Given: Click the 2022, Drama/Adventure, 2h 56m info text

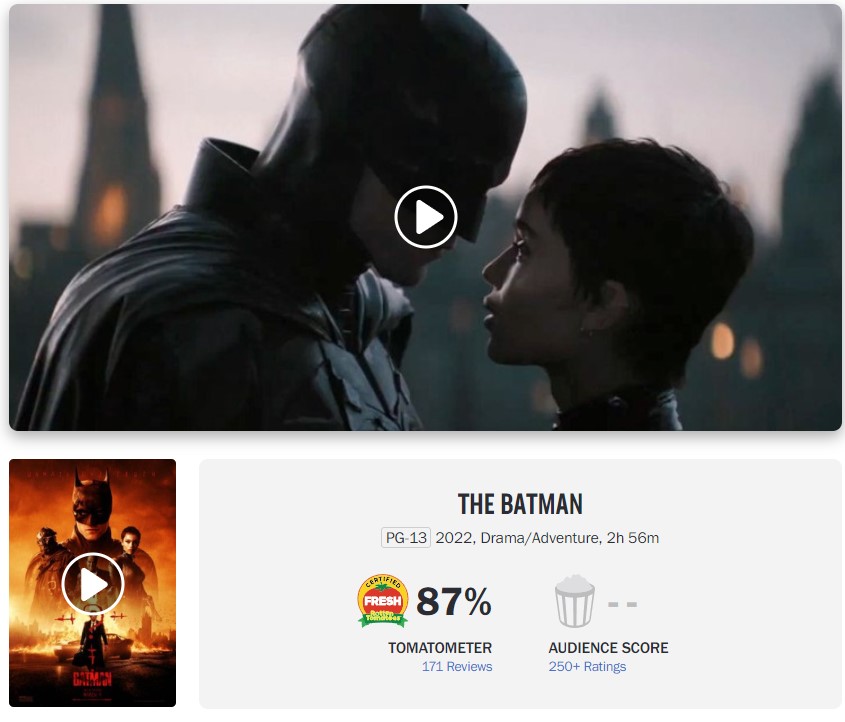Looking at the screenshot, I should tap(547, 538).
